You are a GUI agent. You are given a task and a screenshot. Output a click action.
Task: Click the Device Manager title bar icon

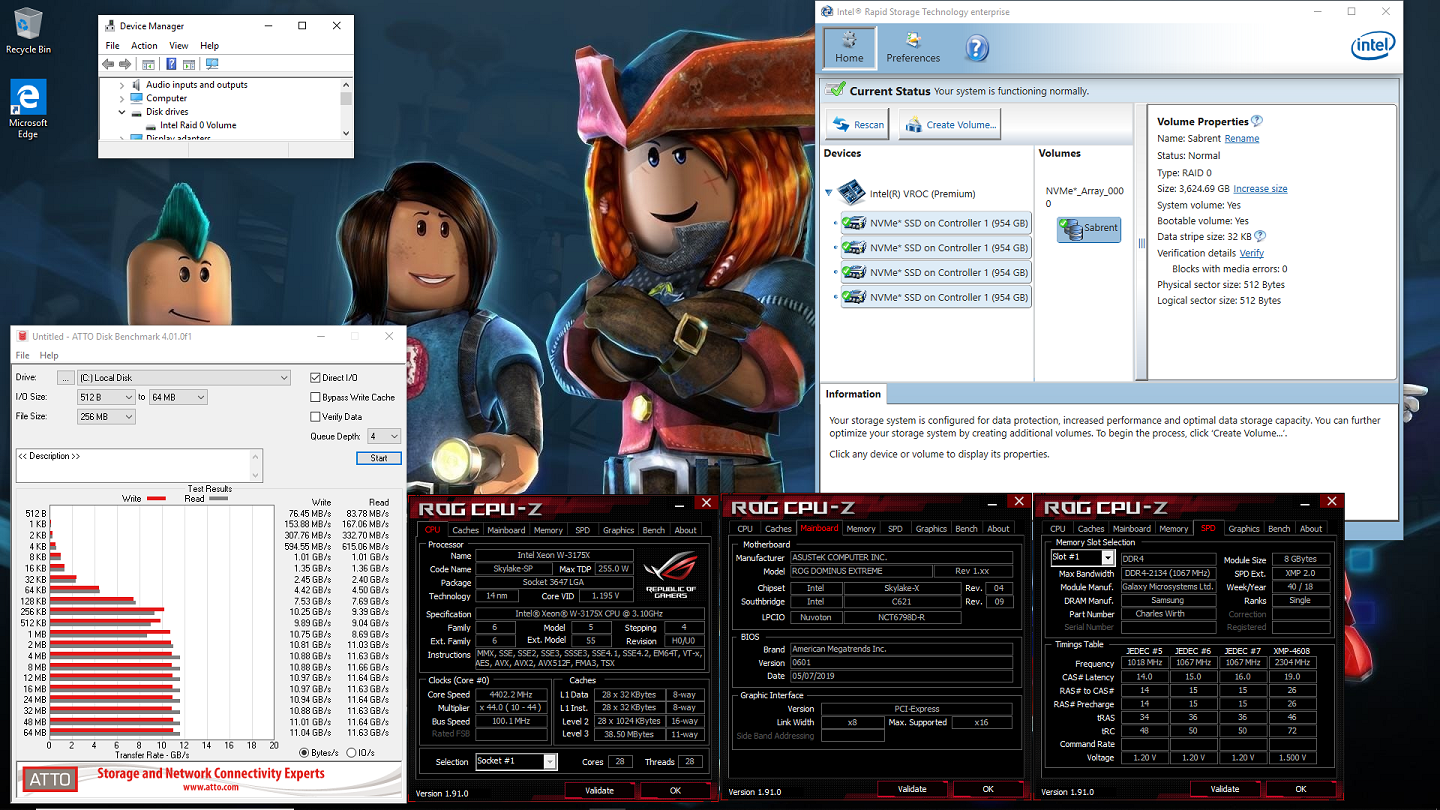(x=109, y=26)
